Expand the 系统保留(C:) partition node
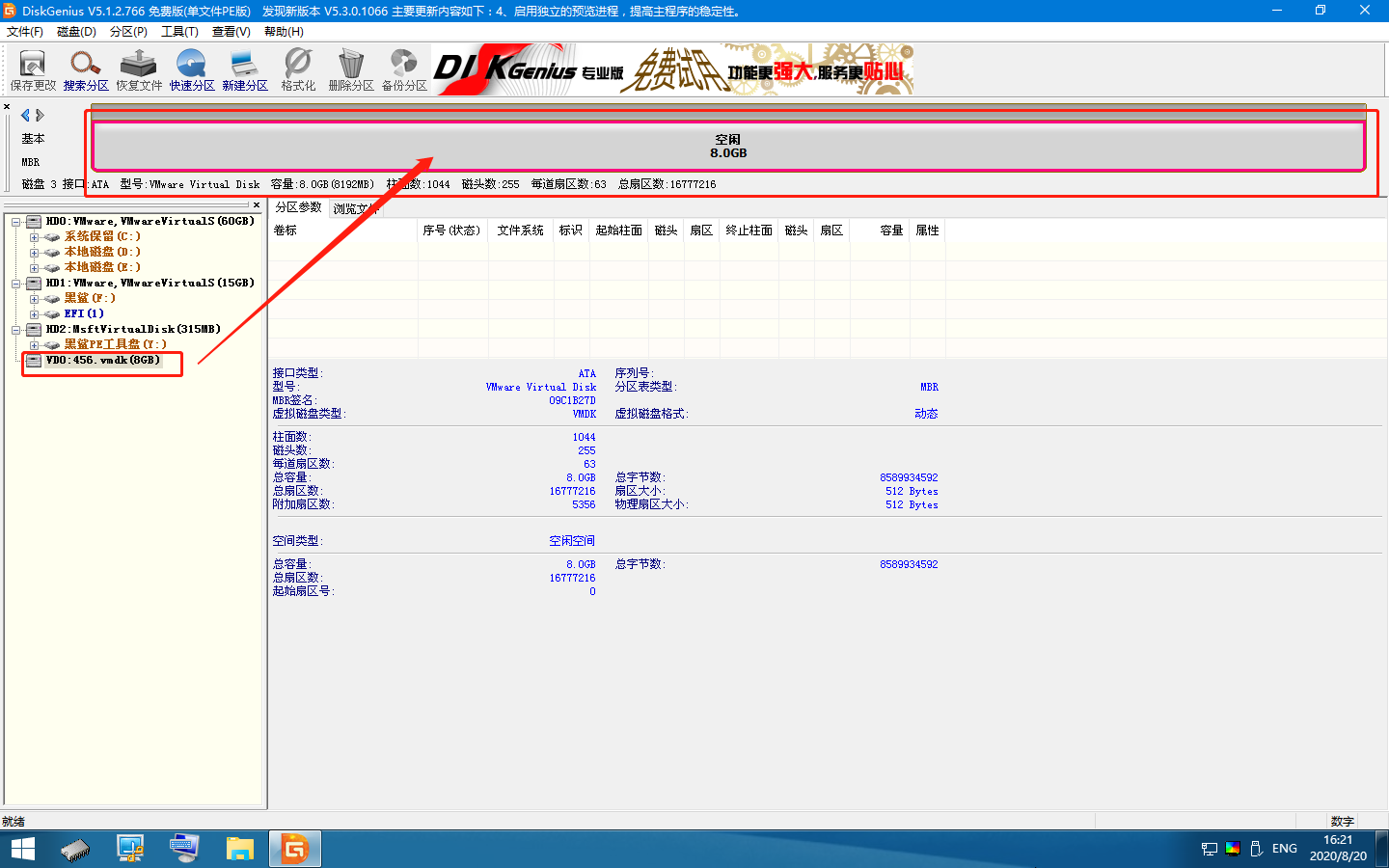Viewport: 1389px width, 868px height. pos(34,237)
